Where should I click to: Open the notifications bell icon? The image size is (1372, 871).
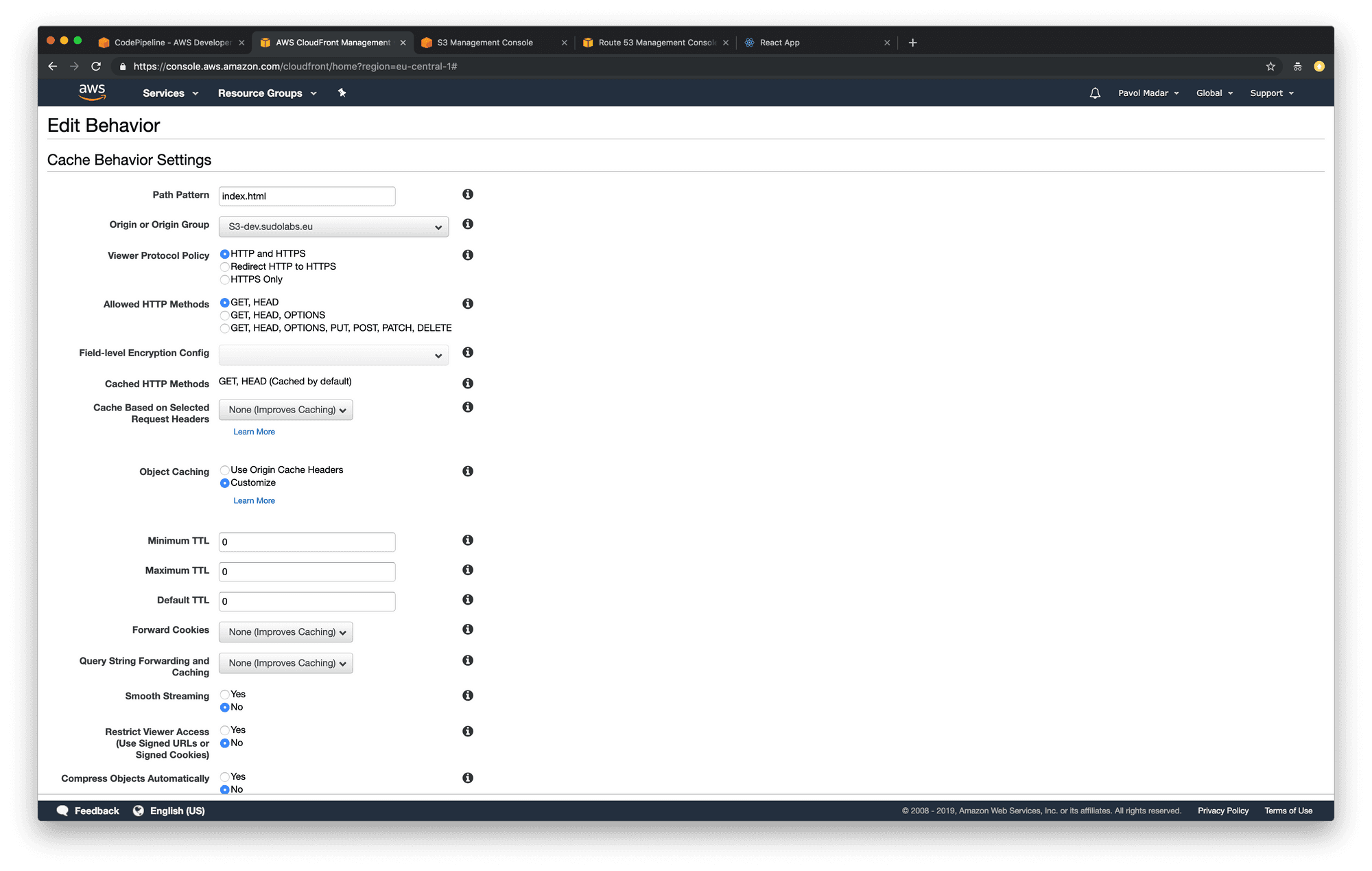(1095, 93)
